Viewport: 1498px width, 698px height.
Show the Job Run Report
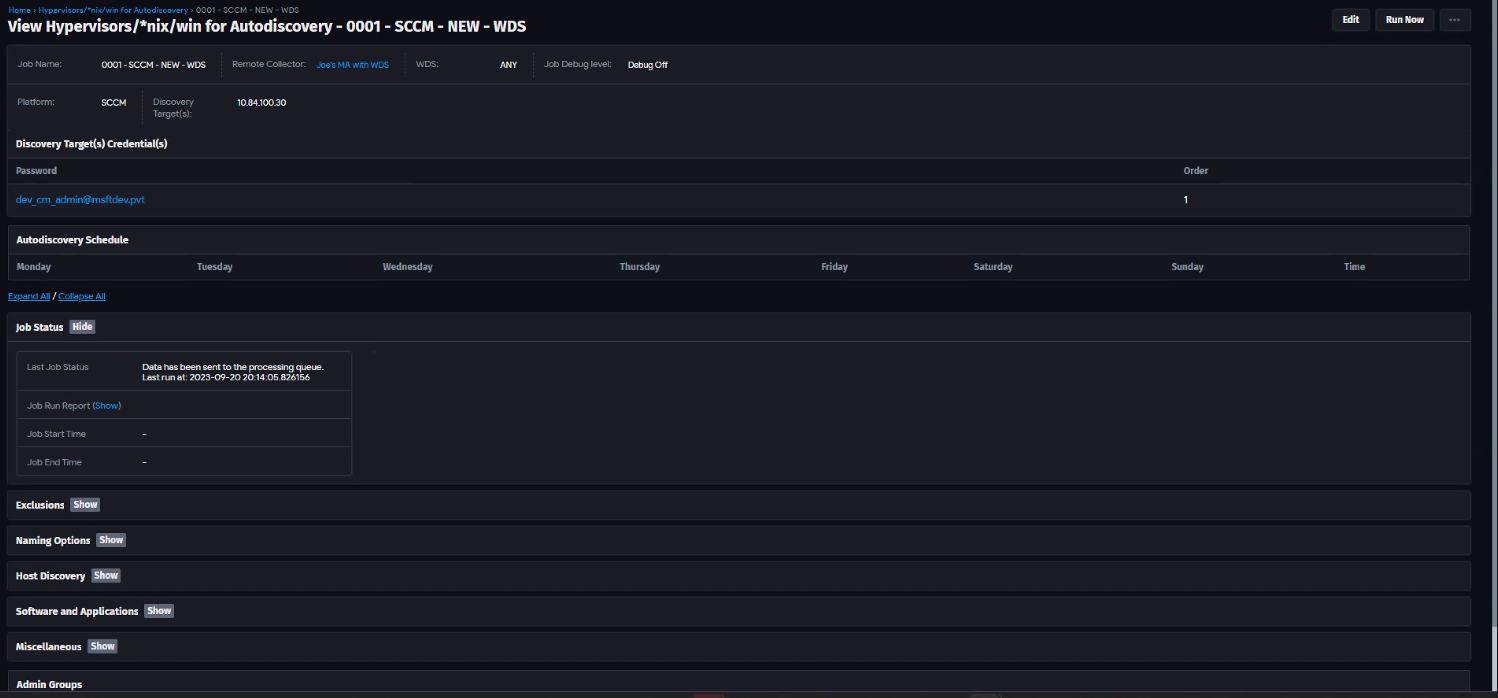click(x=107, y=406)
